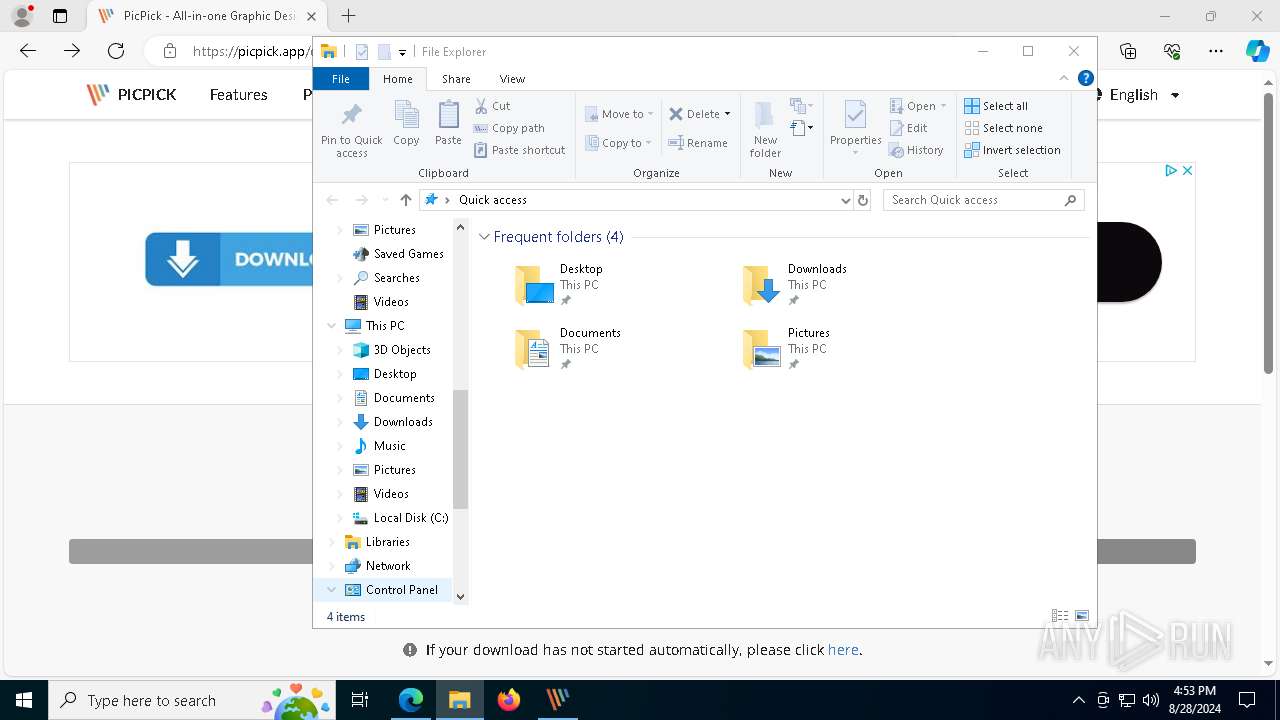1280x720 pixels.
Task: Open new tab in Edge browser
Action: pyautogui.click(x=348, y=16)
